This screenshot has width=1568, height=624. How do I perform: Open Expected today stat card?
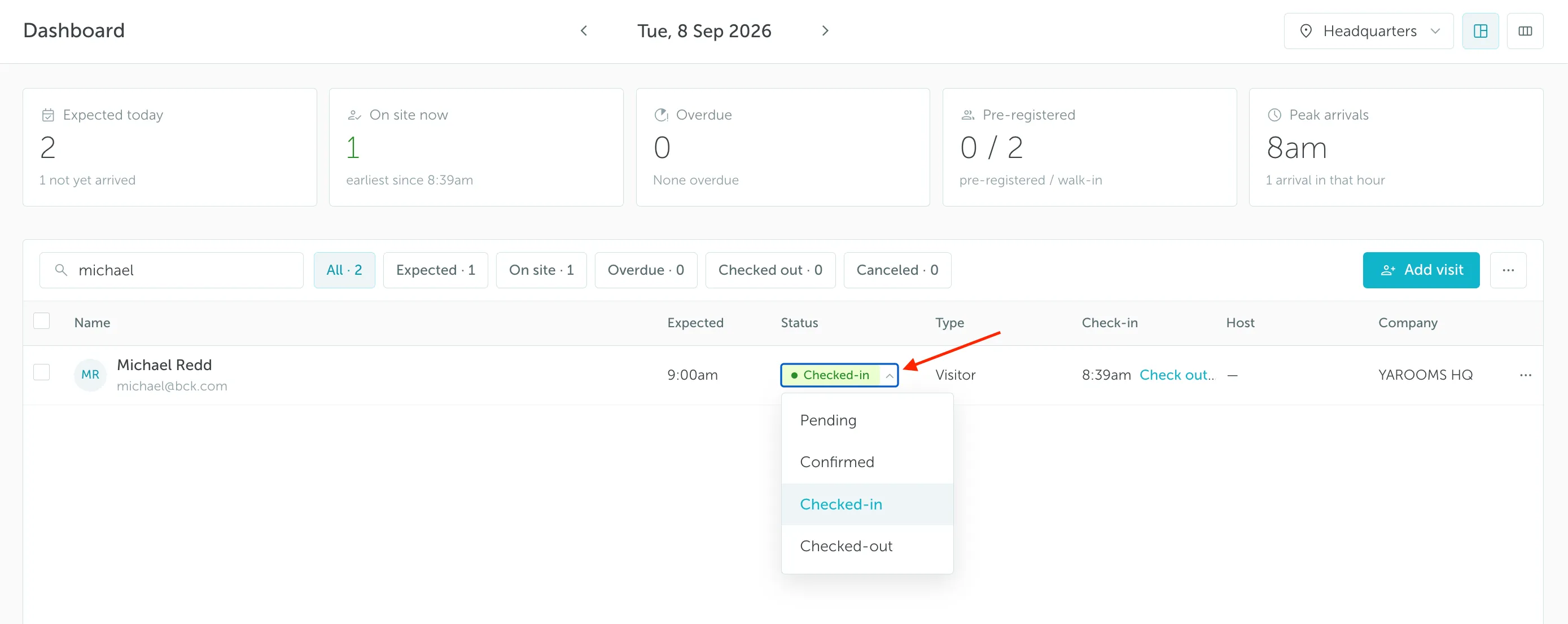tap(170, 147)
